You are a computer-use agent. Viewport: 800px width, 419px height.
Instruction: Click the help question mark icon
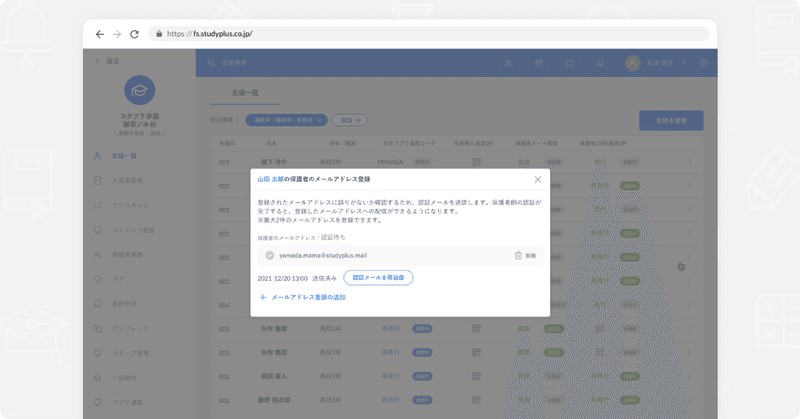point(704,63)
